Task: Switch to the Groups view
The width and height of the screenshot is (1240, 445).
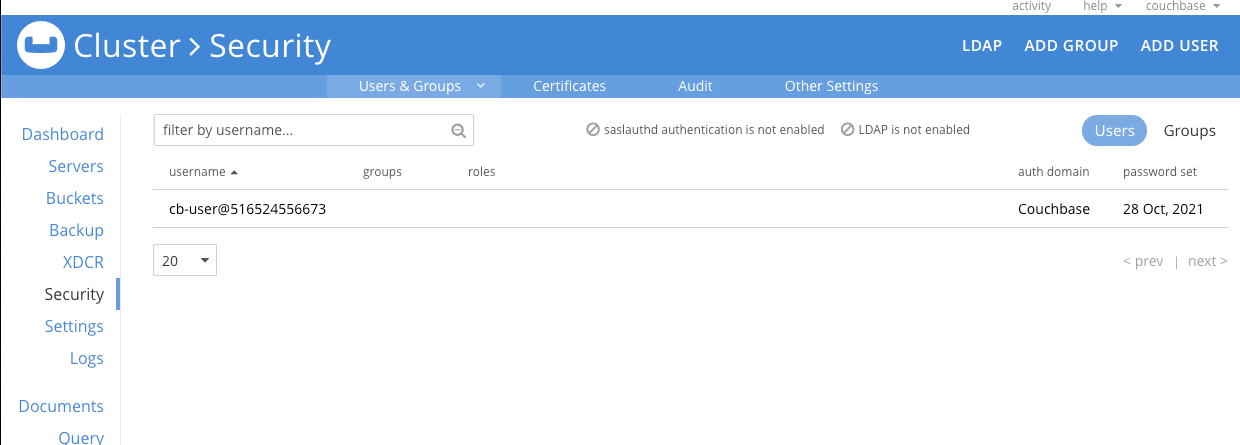Action: 1189,131
